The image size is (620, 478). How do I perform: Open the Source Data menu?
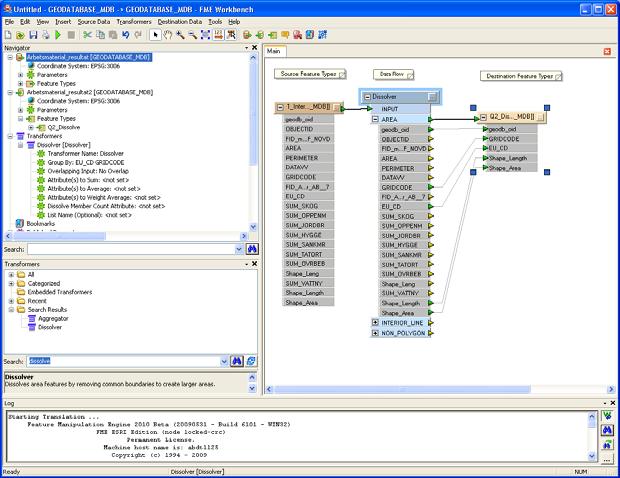pos(94,22)
